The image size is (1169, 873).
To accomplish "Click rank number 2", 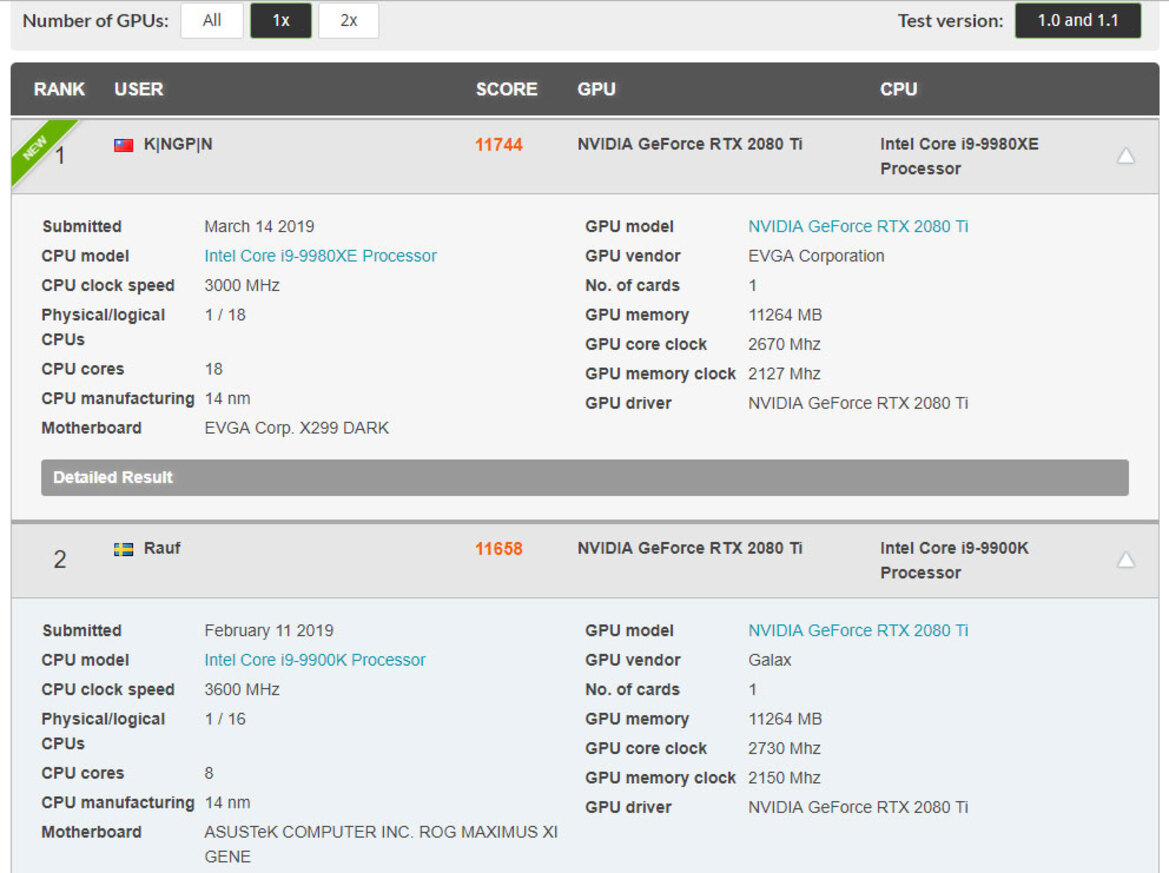I will click(x=60, y=560).
